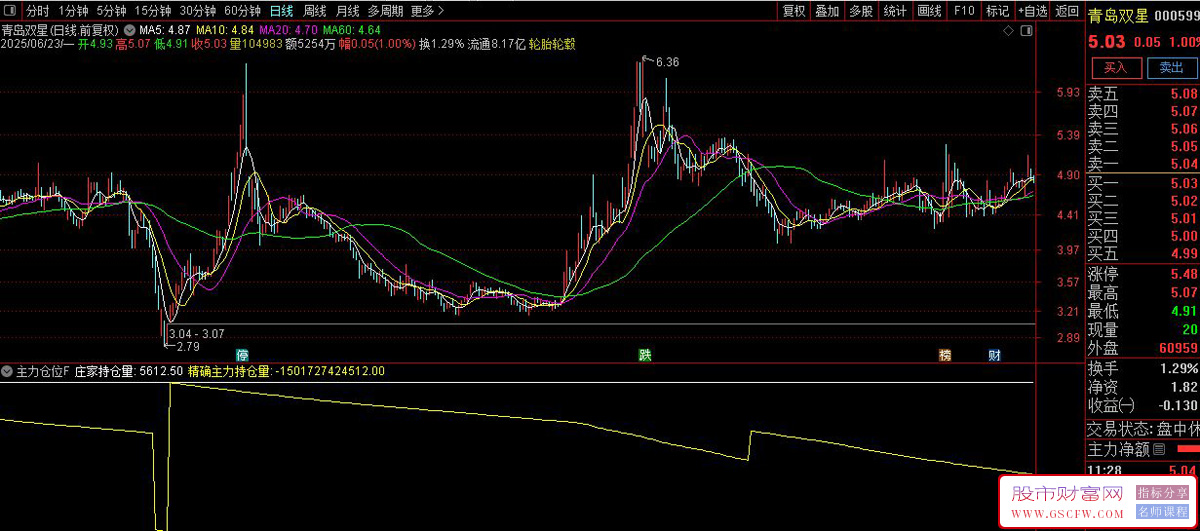Toggle the icon beside 主力净额
The height and width of the screenshot is (531, 1200).
point(1157,451)
